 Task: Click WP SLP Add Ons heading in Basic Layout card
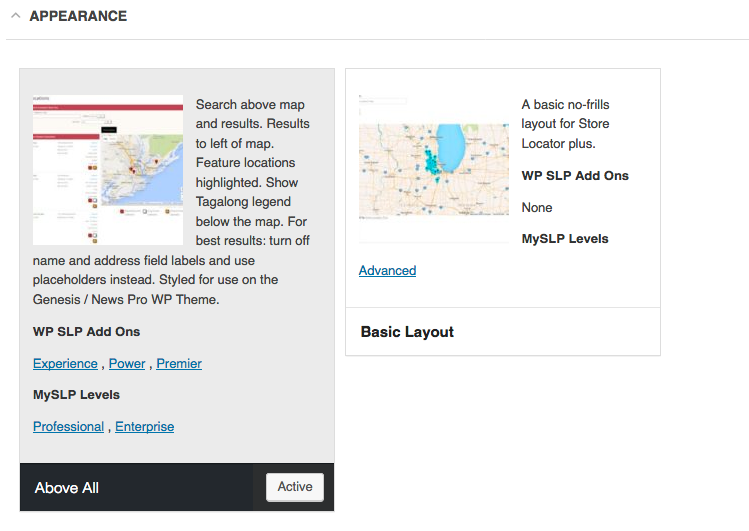coord(575,175)
